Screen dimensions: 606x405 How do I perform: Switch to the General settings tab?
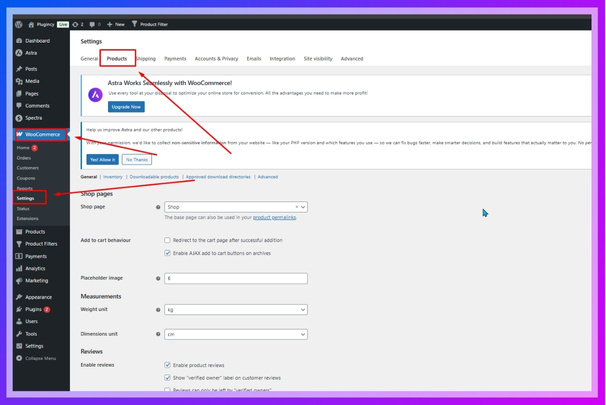(x=89, y=59)
